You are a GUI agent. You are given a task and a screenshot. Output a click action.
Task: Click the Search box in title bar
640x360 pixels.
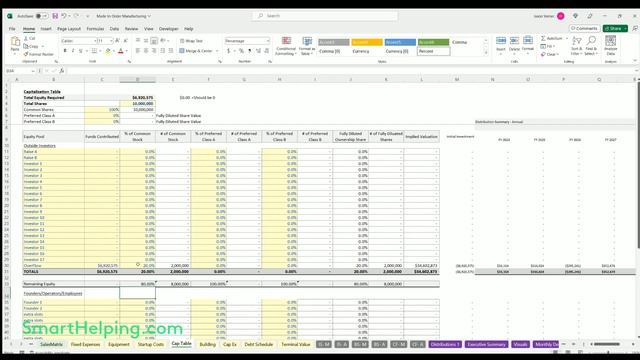click(325, 16)
